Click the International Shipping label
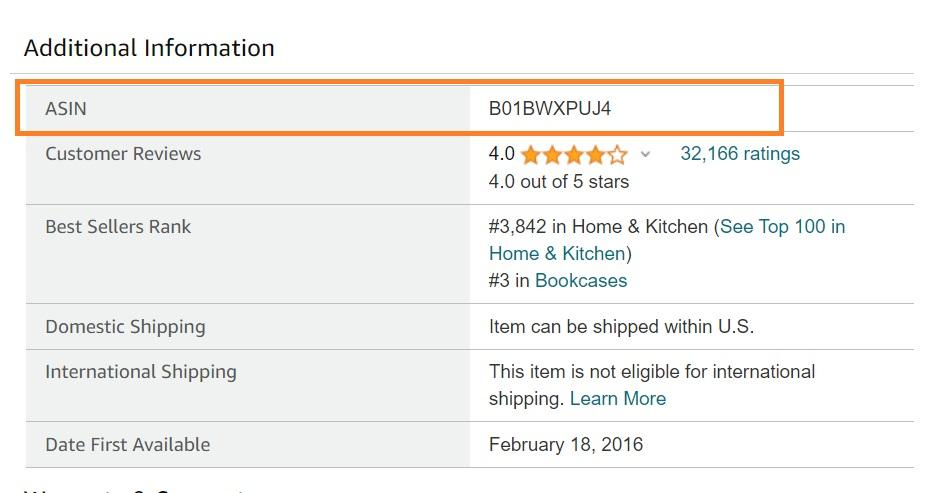The image size is (935, 493). (141, 372)
